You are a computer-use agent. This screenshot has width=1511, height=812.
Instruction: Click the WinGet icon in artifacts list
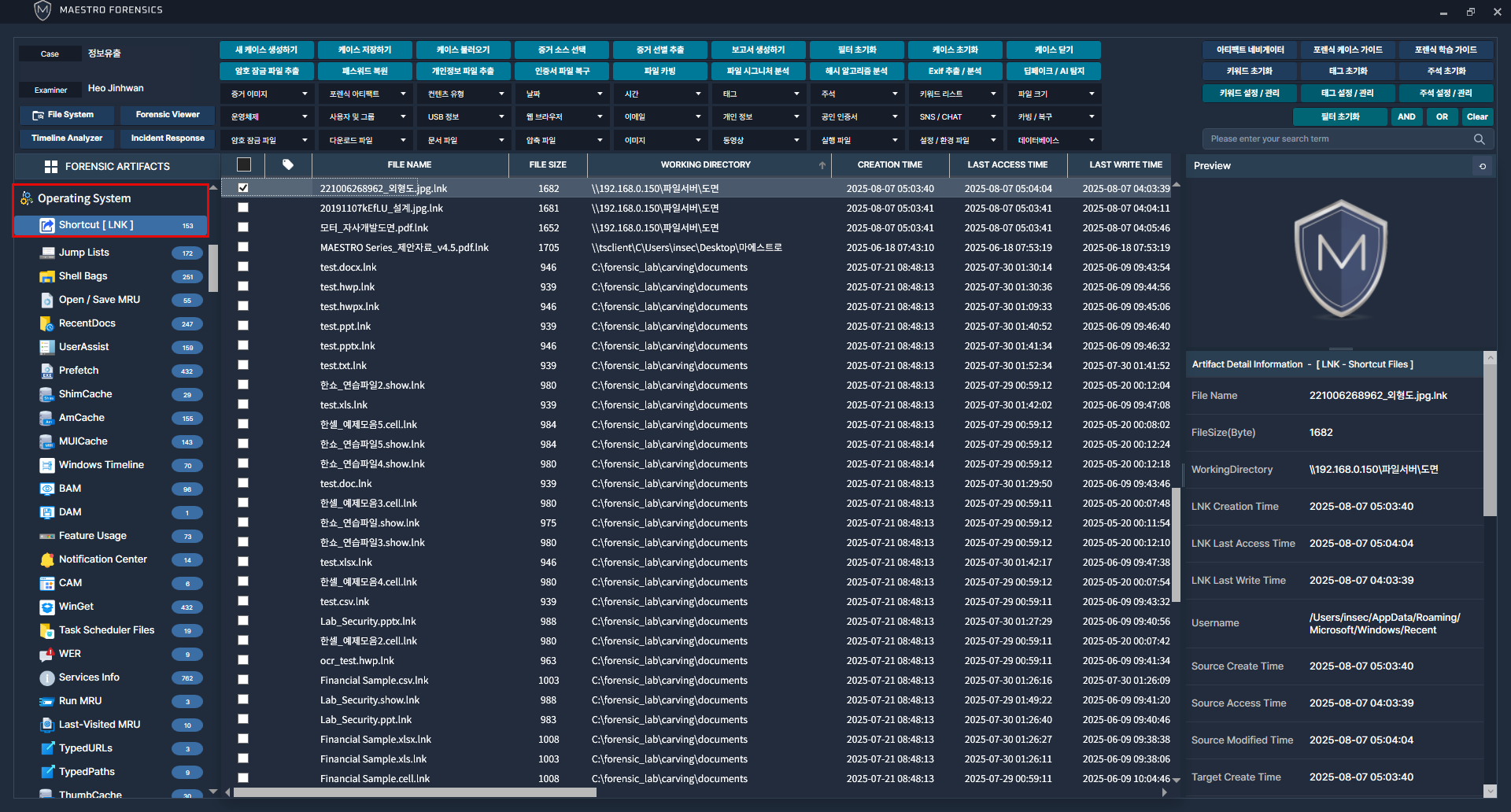tap(46, 607)
